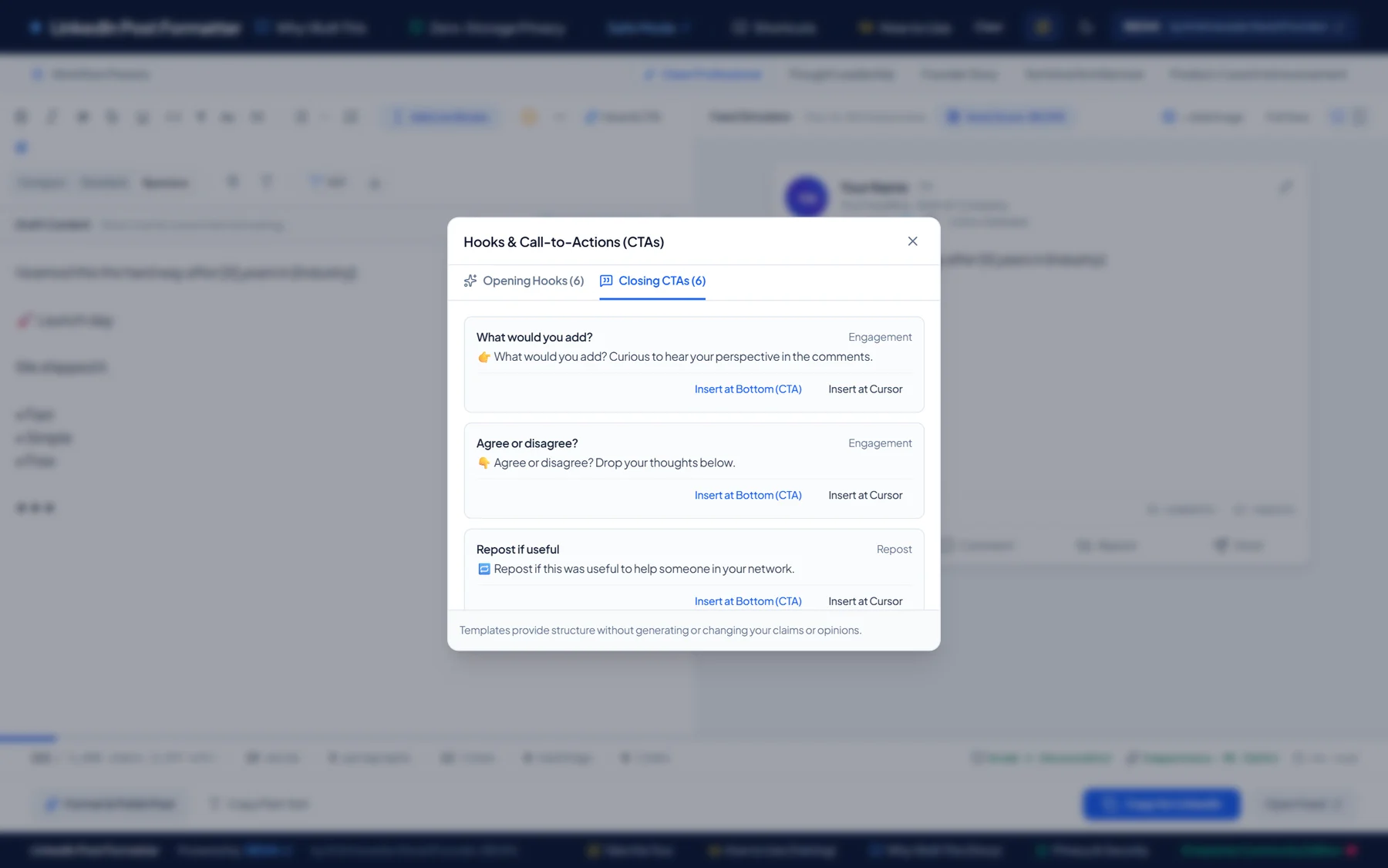
Task: Click 'Drop your thoughts below' CTA text
Action: tap(615, 463)
